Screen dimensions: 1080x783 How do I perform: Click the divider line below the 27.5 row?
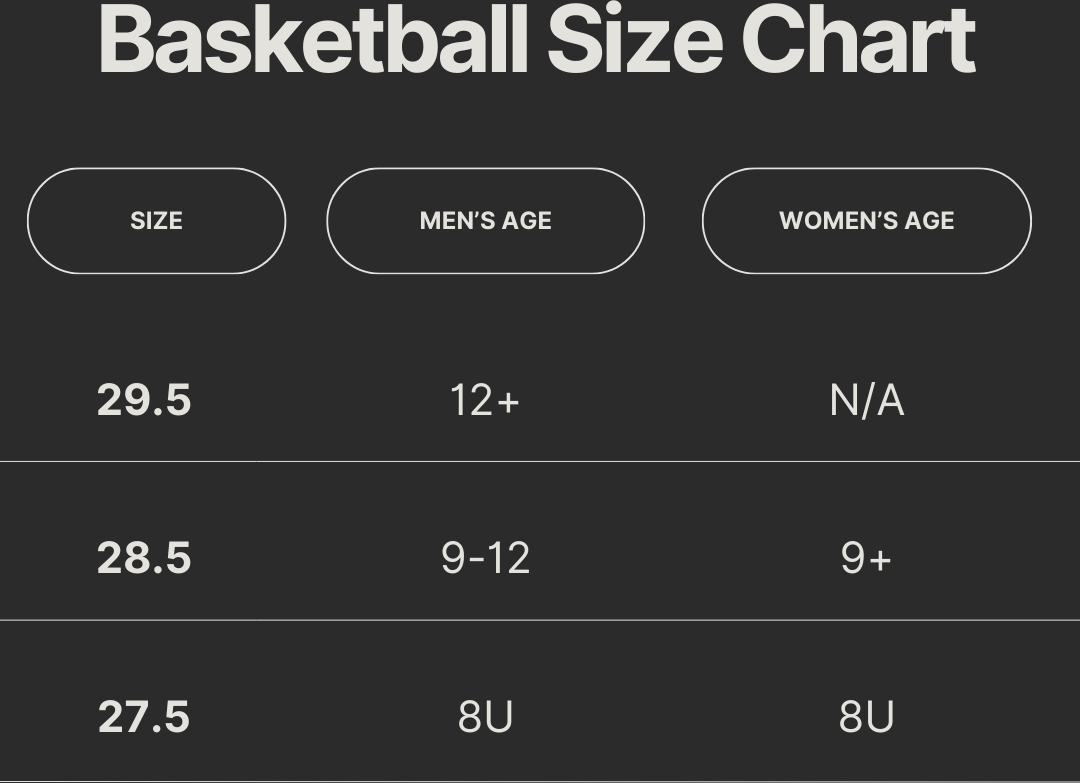(540, 780)
